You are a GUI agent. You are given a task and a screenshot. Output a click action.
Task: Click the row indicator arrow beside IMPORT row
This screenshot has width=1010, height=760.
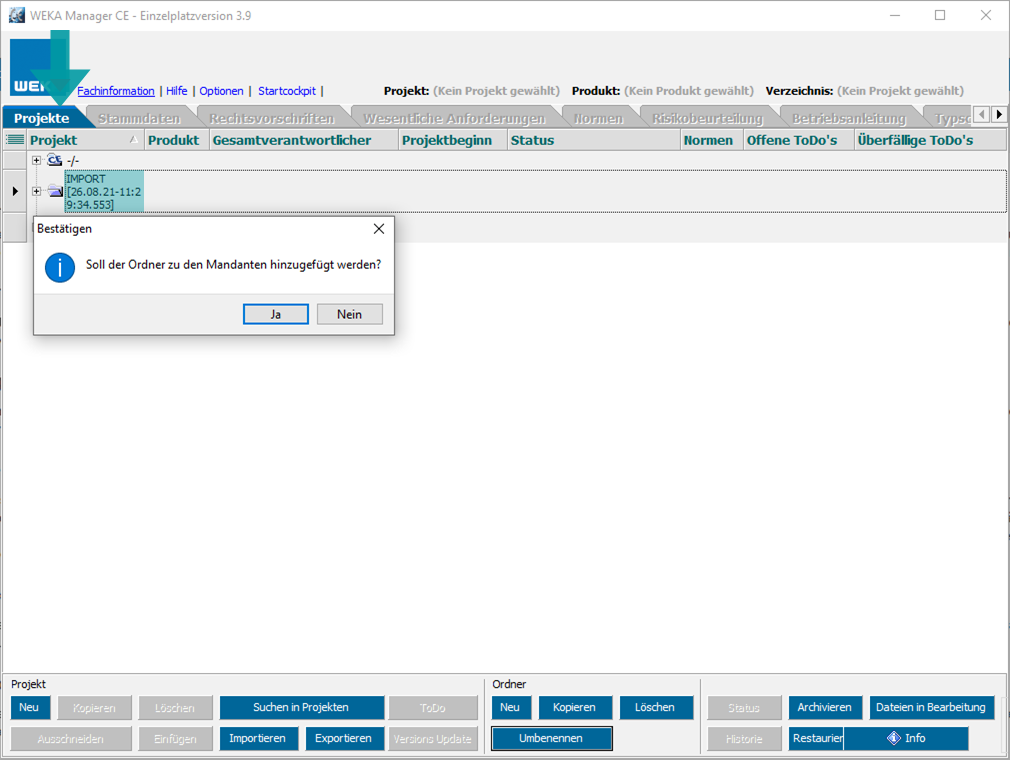click(x=15, y=191)
